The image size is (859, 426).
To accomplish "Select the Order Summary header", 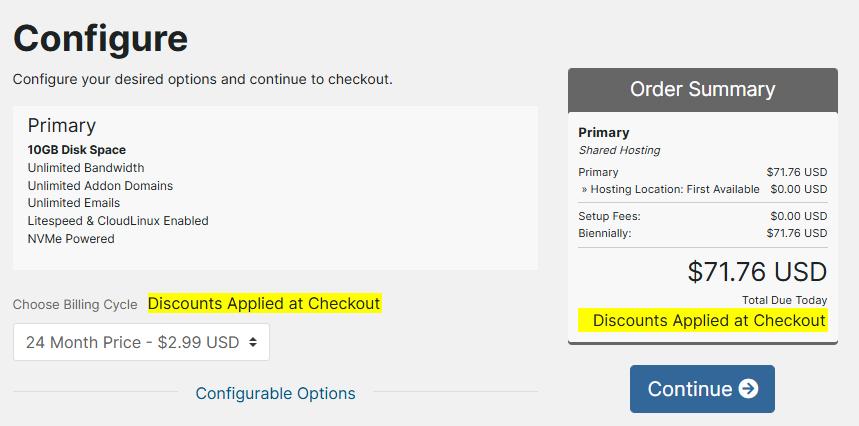I will tap(702, 89).
